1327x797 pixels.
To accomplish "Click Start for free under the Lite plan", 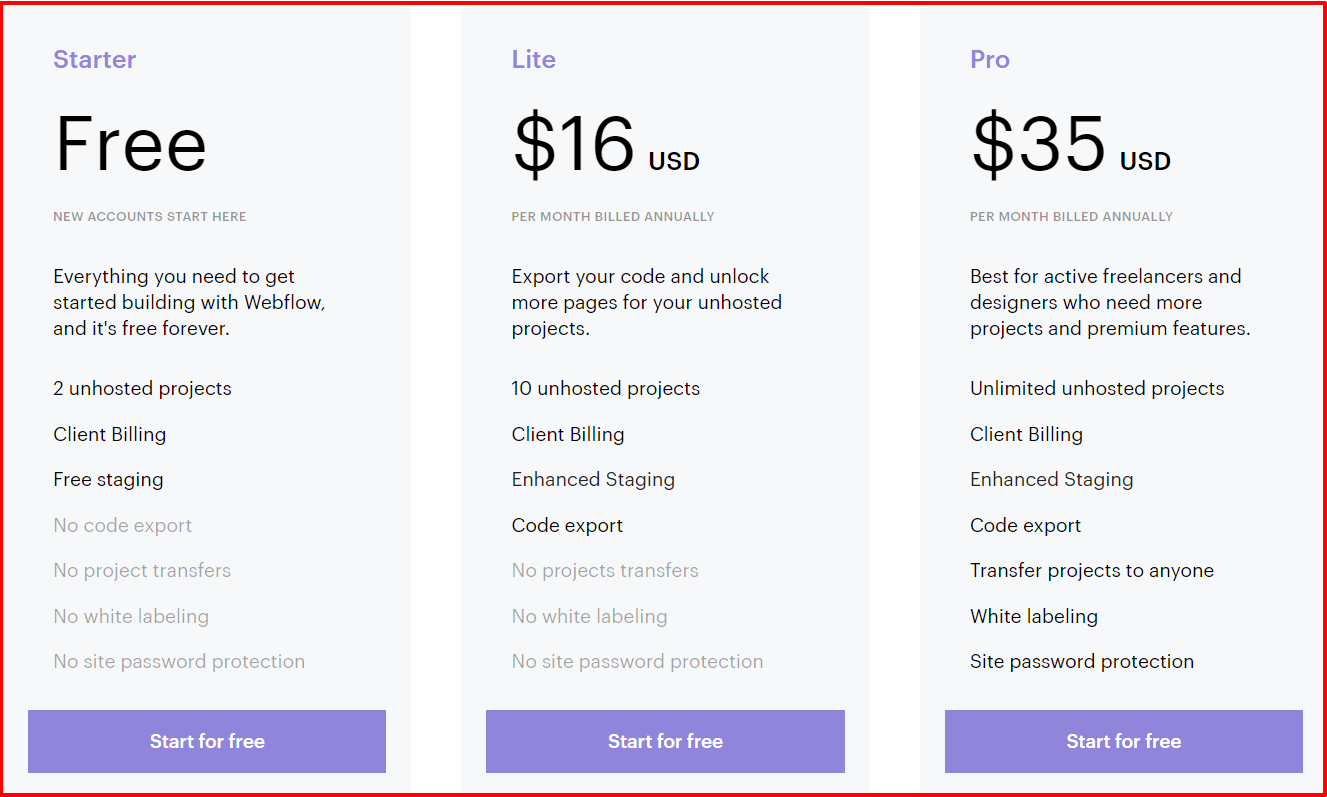I will tap(665, 741).
